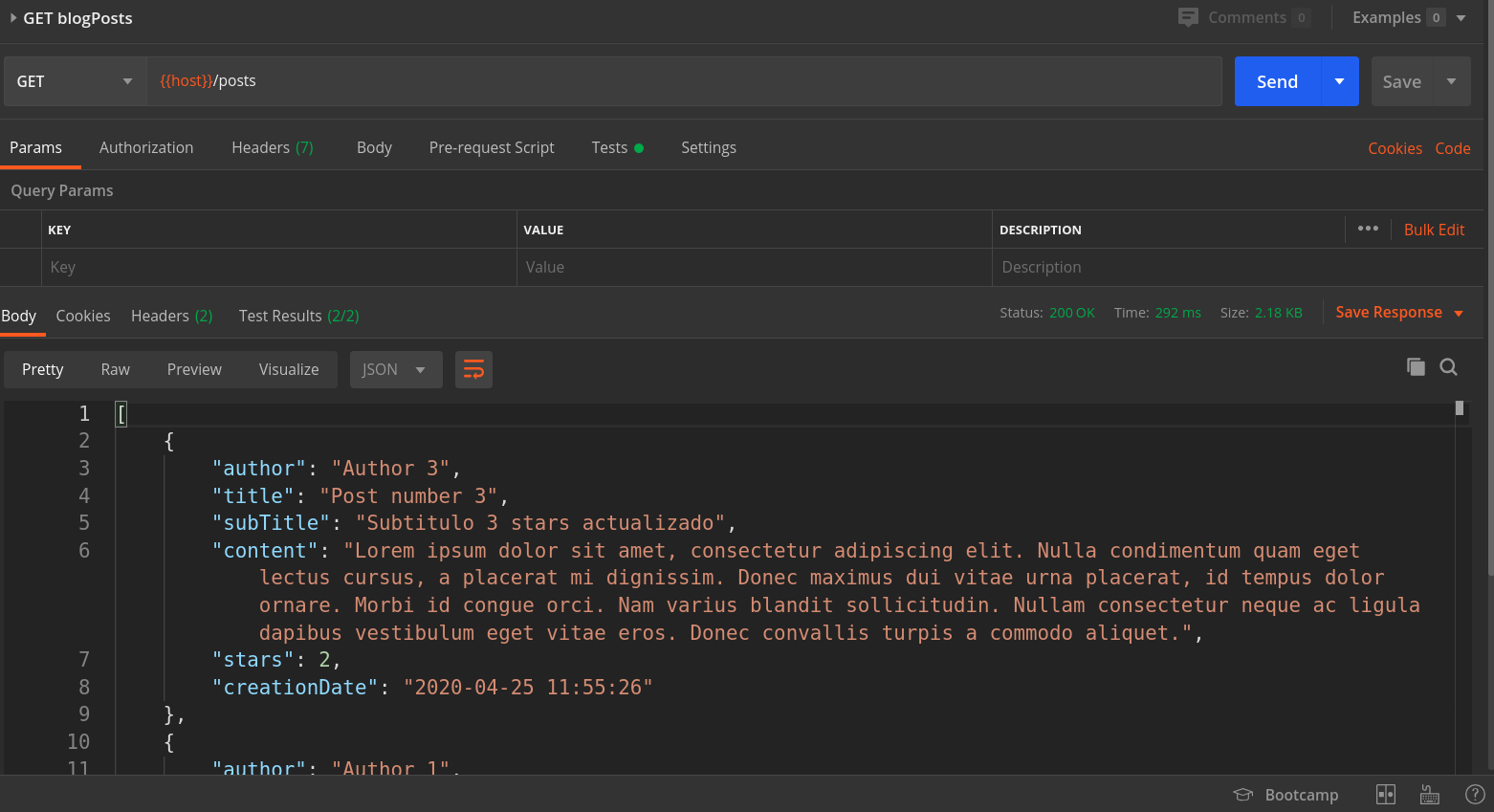Click the help question mark icon
Image resolution: width=1494 pixels, height=812 pixels.
tap(1475, 795)
